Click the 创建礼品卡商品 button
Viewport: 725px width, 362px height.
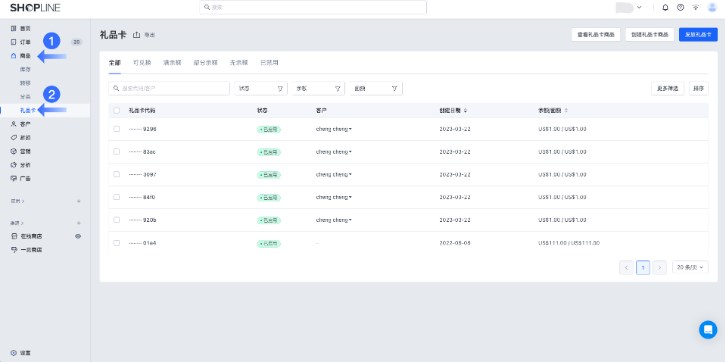click(x=650, y=35)
